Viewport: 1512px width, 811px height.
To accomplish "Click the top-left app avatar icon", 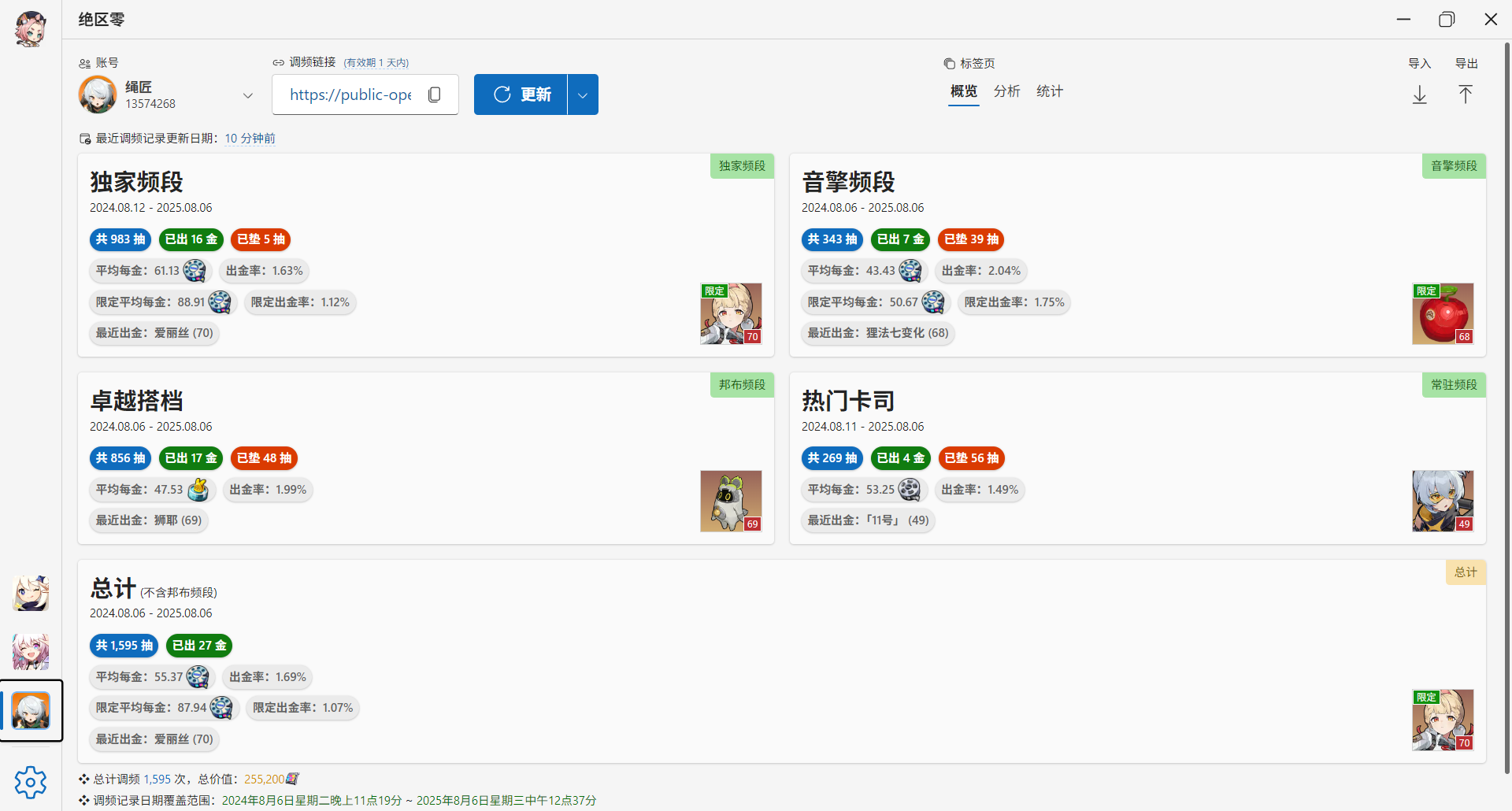I will coord(31,28).
